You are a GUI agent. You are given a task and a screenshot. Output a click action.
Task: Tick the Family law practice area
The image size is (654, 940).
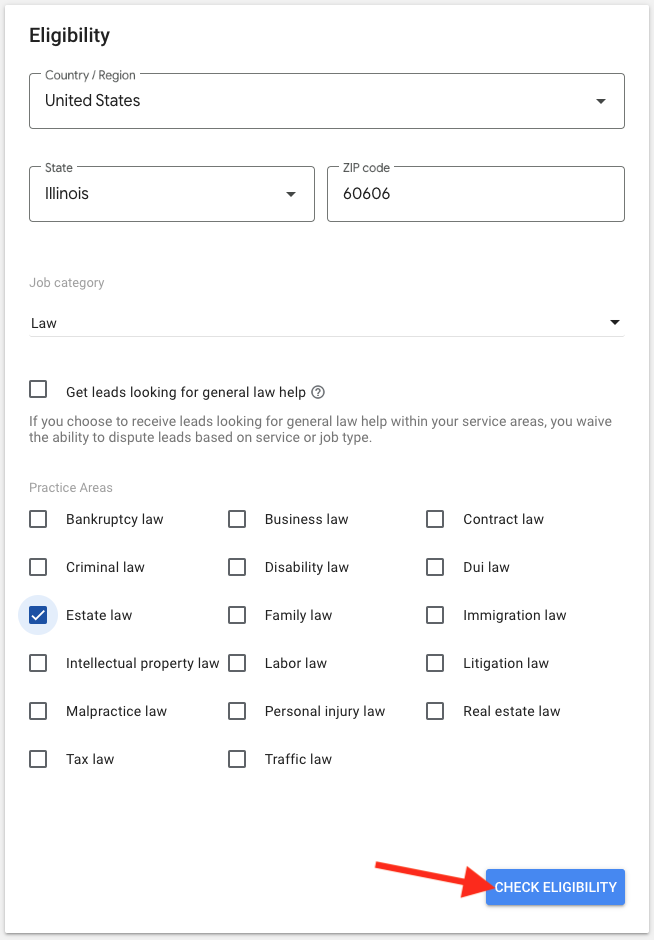point(237,615)
